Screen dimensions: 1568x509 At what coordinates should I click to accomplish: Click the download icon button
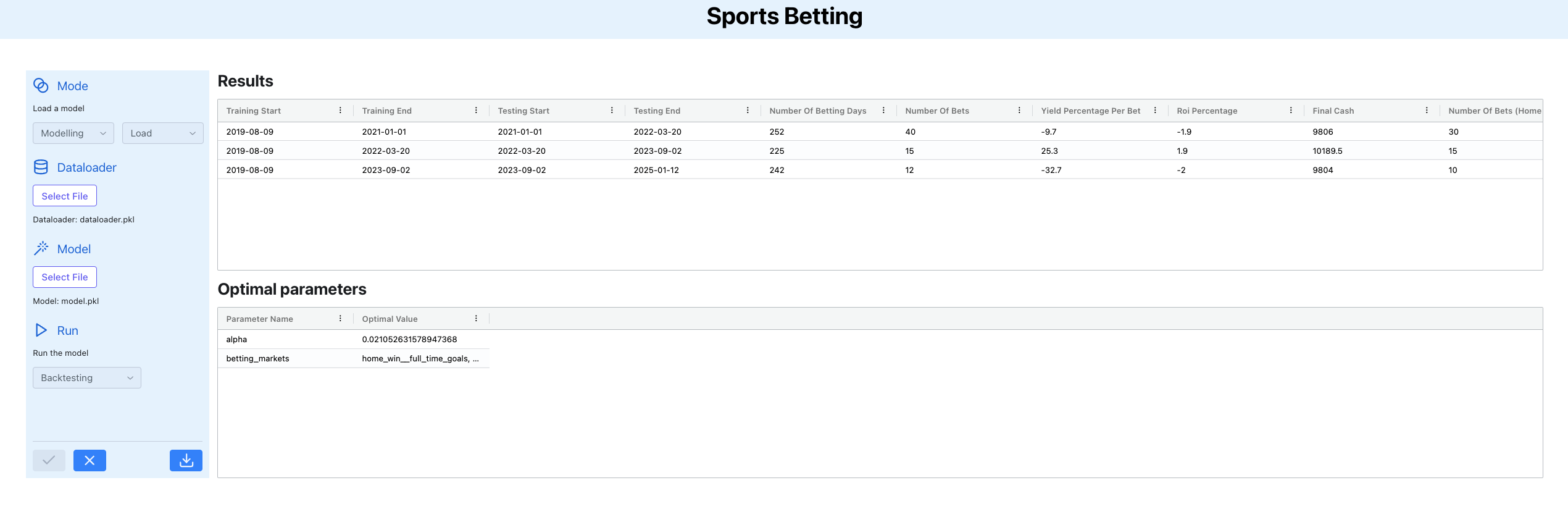pos(186,460)
